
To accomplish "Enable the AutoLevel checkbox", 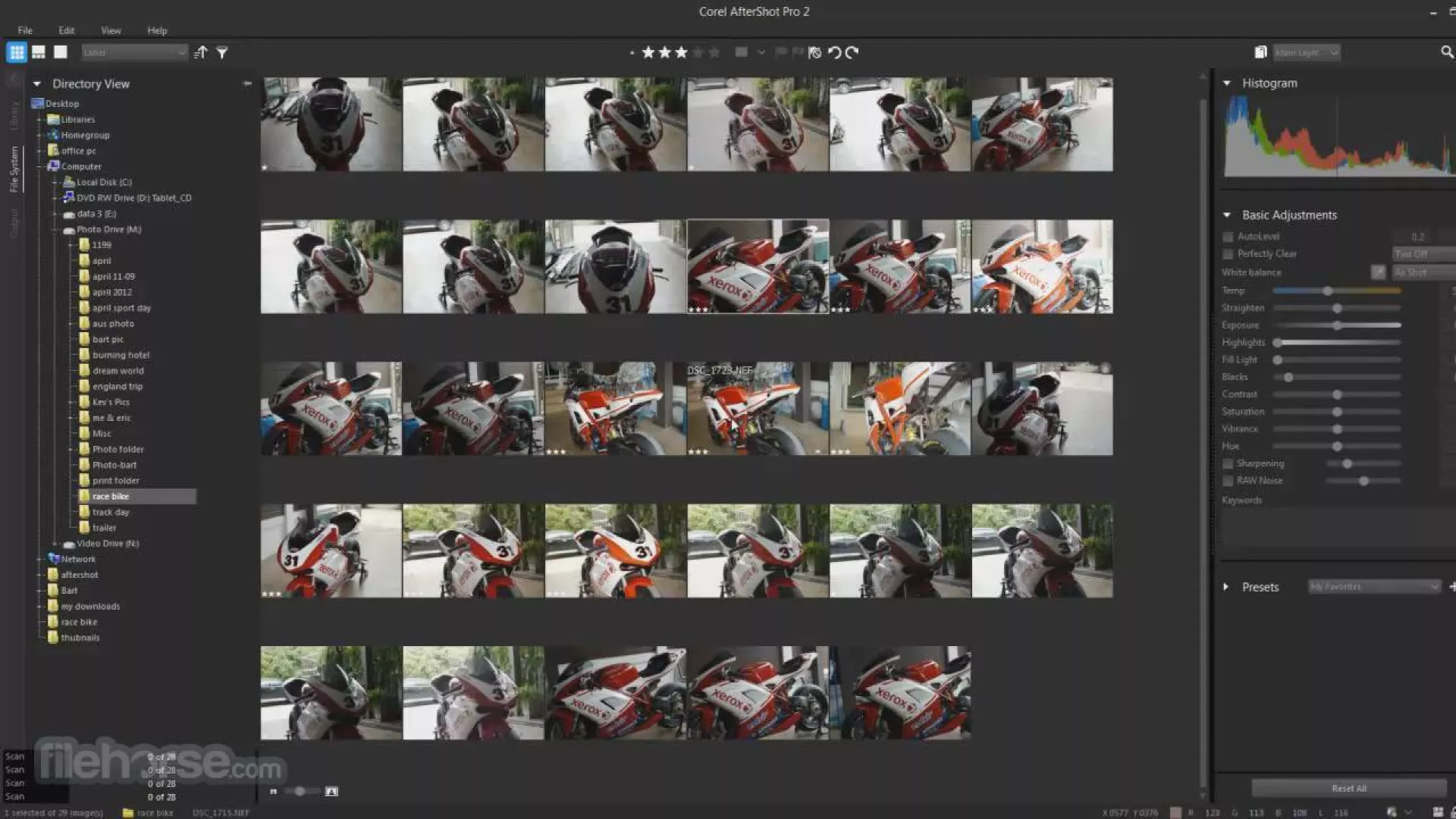I will pos(1228,237).
